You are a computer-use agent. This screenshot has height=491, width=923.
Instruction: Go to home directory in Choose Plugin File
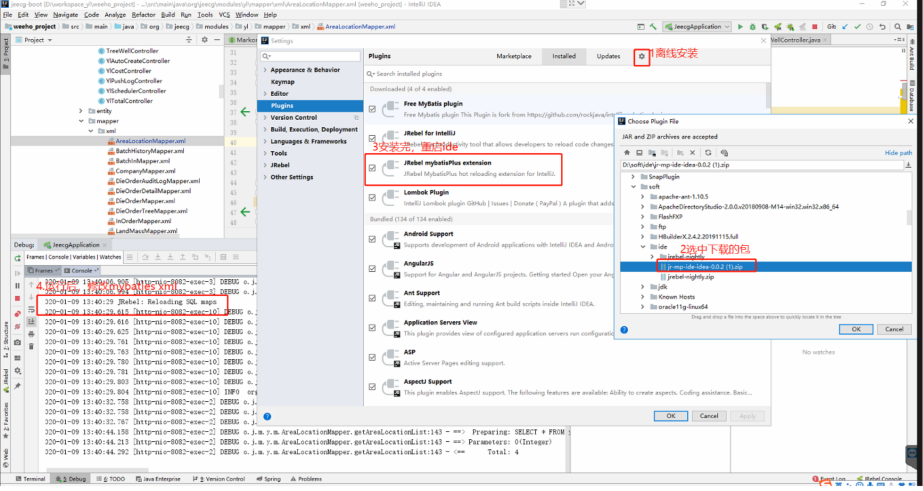(x=627, y=152)
